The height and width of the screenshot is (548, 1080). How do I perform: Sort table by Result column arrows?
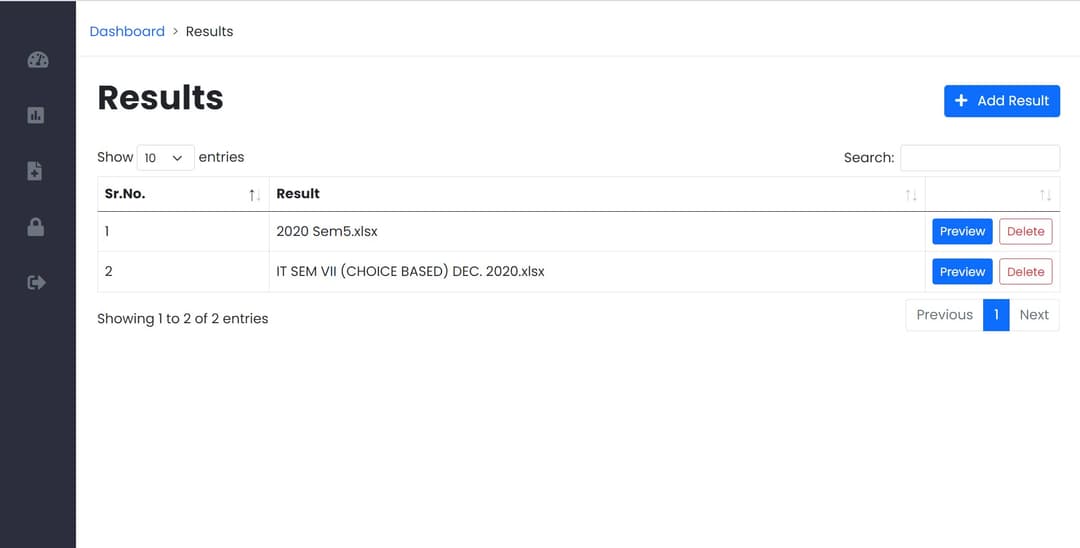tap(910, 195)
